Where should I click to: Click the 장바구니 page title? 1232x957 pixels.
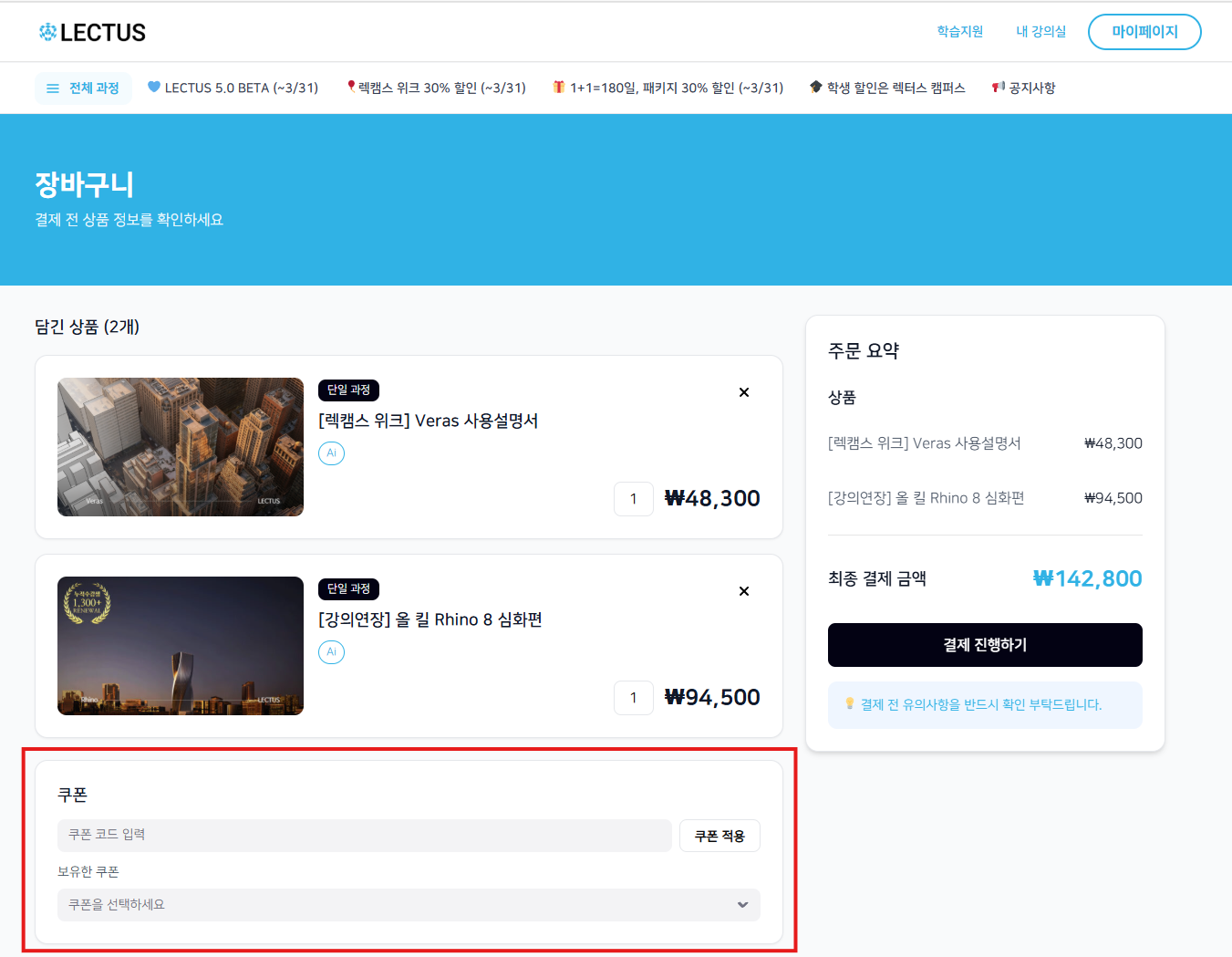85,185
